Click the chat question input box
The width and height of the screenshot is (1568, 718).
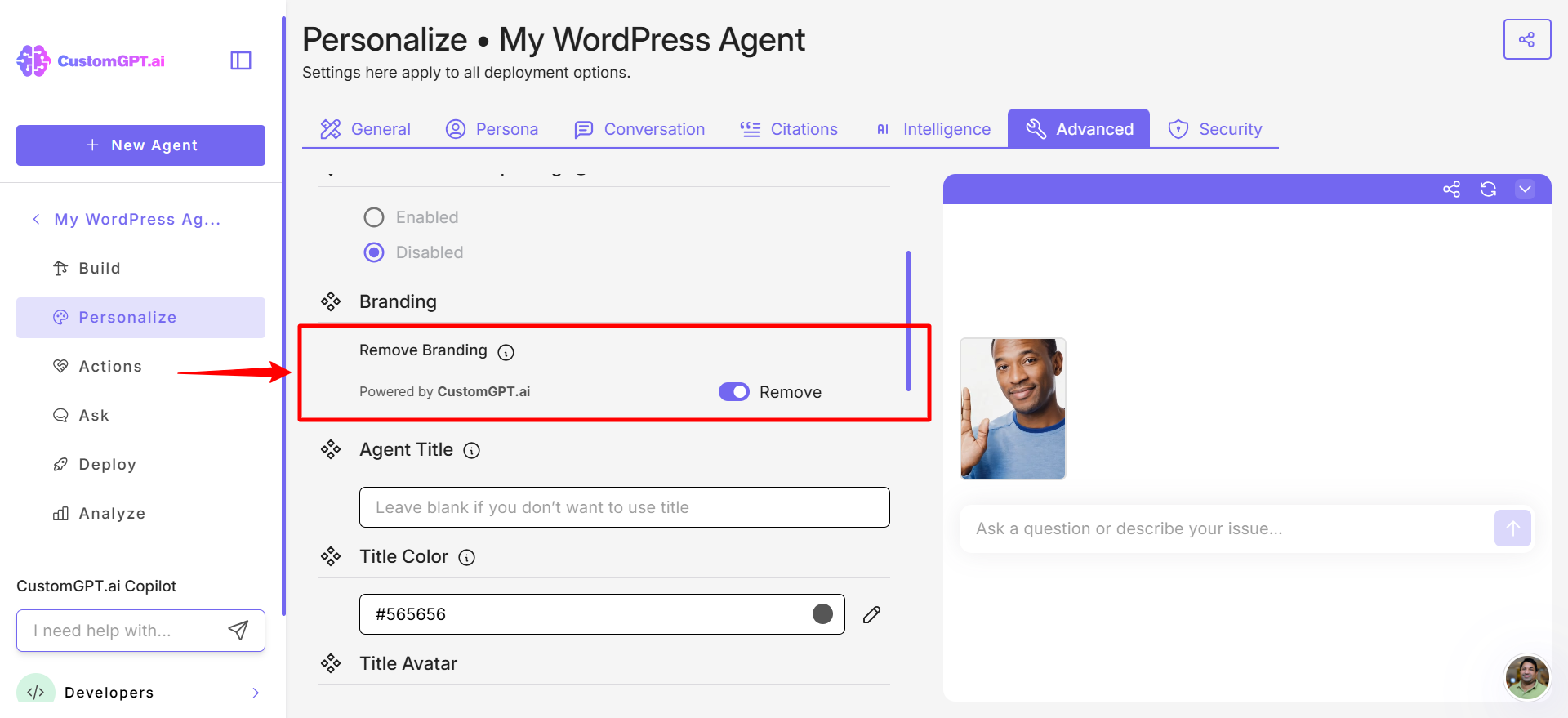tap(1247, 528)
